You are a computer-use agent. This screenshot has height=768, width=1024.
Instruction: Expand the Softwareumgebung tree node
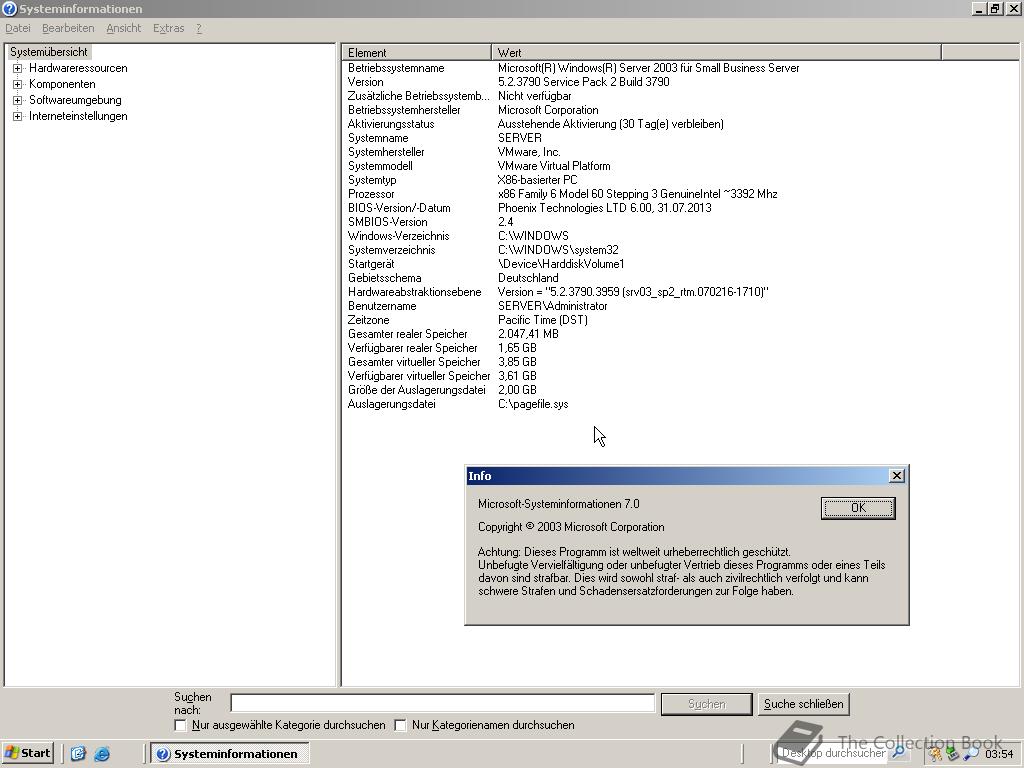(x=18, y=101)
